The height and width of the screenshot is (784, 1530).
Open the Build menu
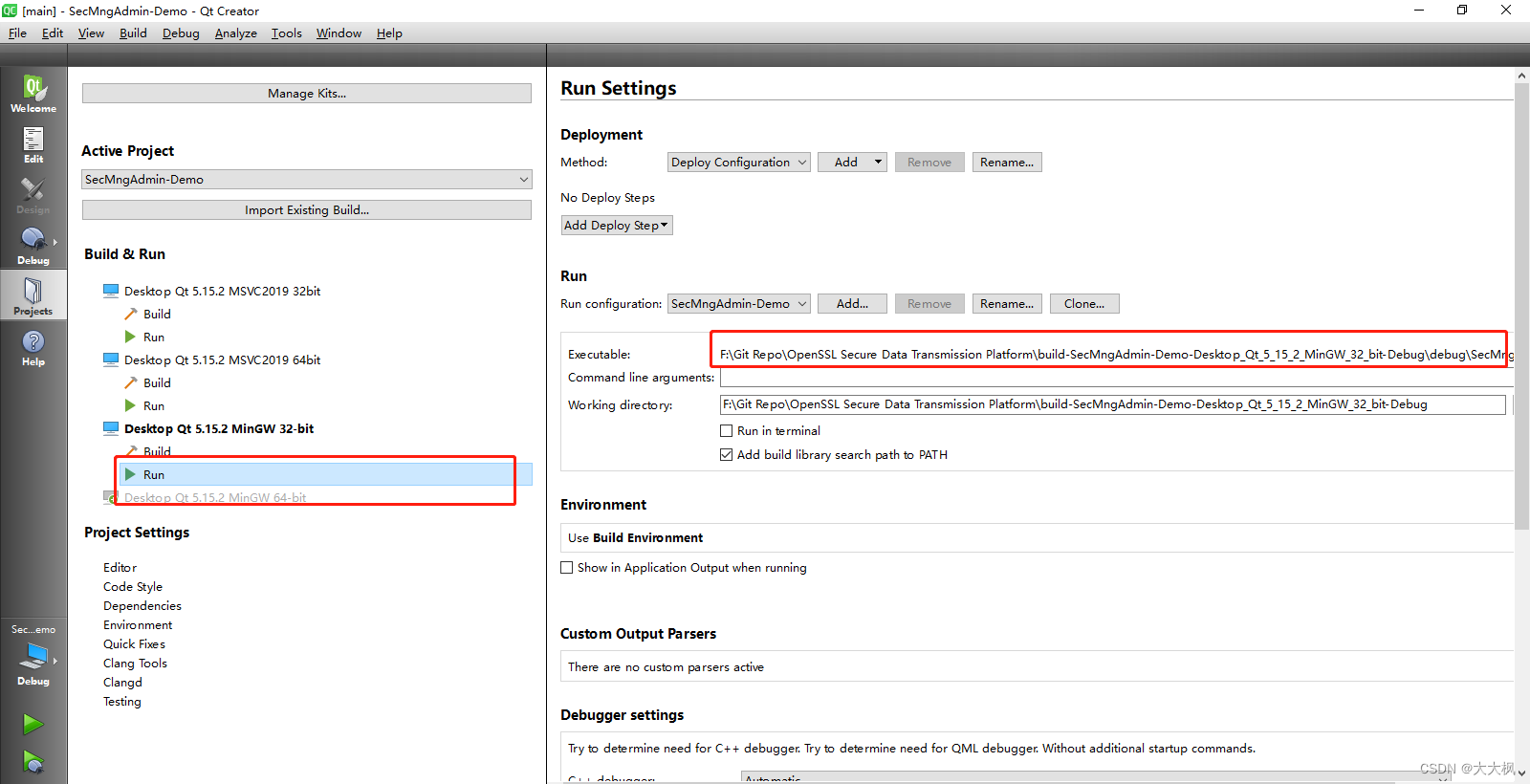tap(133, 33)
